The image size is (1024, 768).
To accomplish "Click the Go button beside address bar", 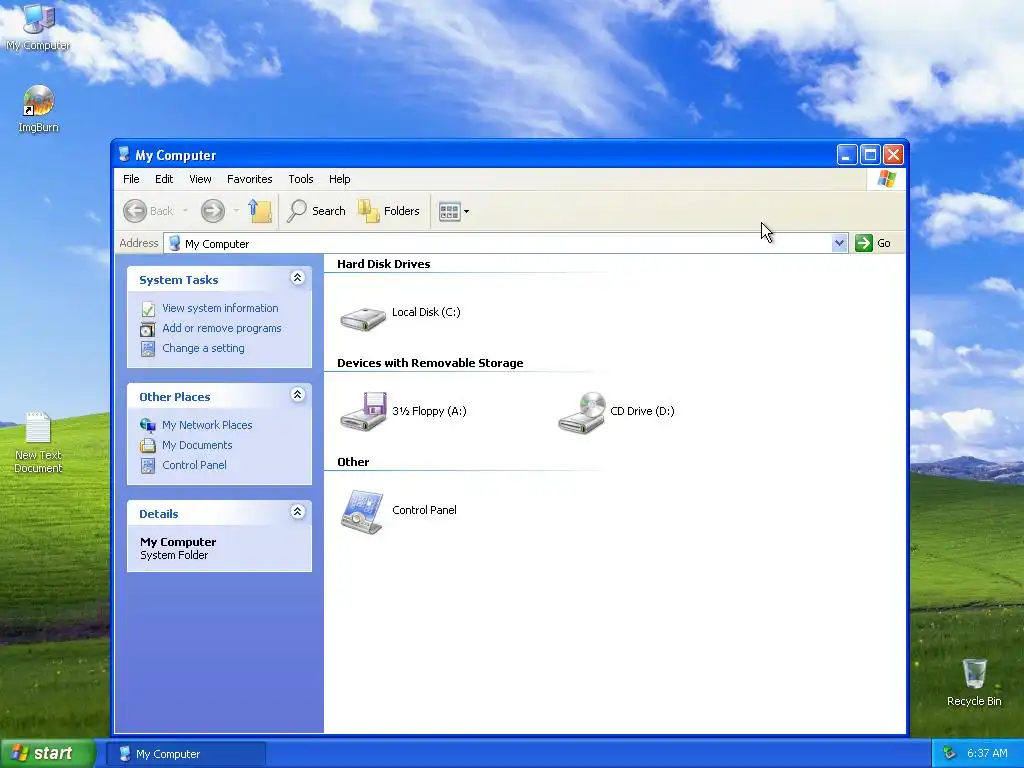I will tap(873, 243).
